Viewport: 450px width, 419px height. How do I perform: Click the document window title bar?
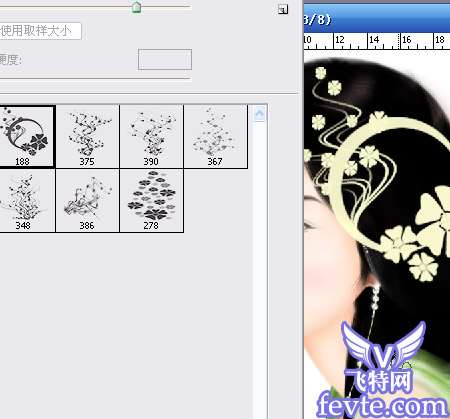coord(377,19)
